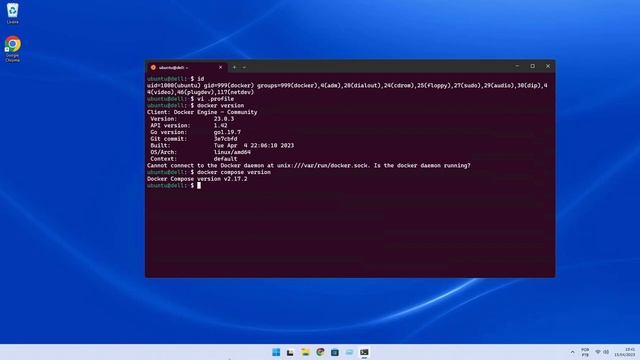Minimize the terminal window
640x360 pixels.
click(x=517, y=66)
